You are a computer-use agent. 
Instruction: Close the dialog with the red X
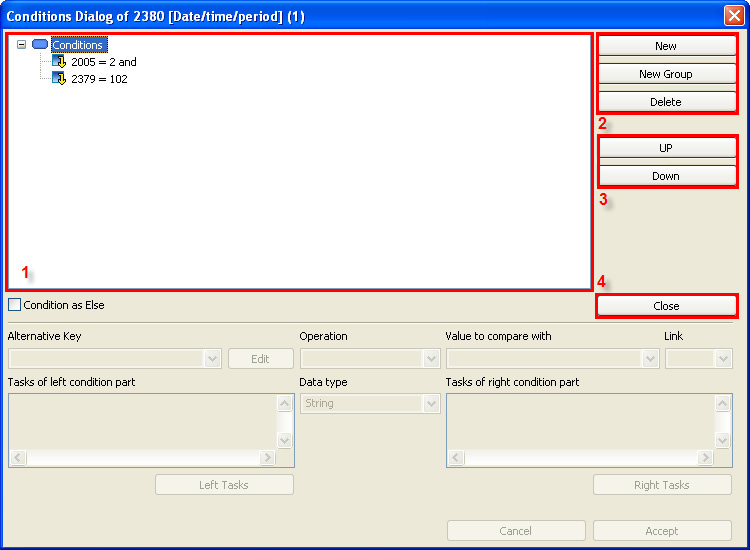(x=733, y=16)
